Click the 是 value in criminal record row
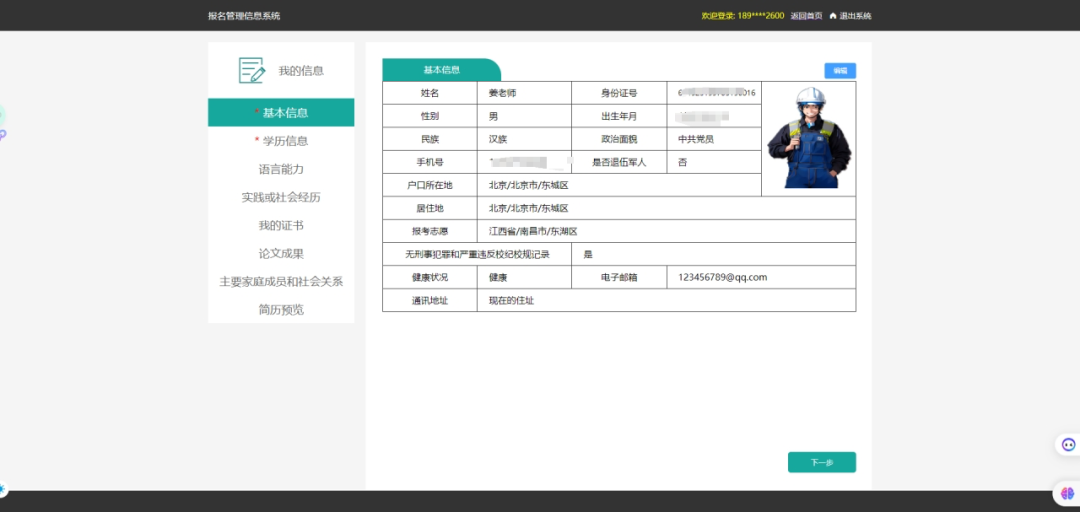 (x=588, y=254)
